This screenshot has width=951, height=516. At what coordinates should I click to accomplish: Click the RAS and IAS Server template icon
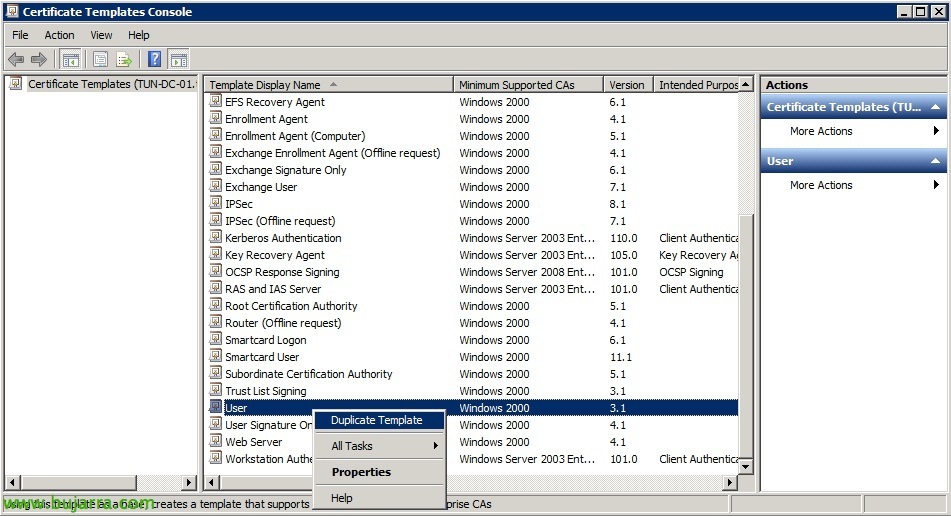click(x=215, y=287)
